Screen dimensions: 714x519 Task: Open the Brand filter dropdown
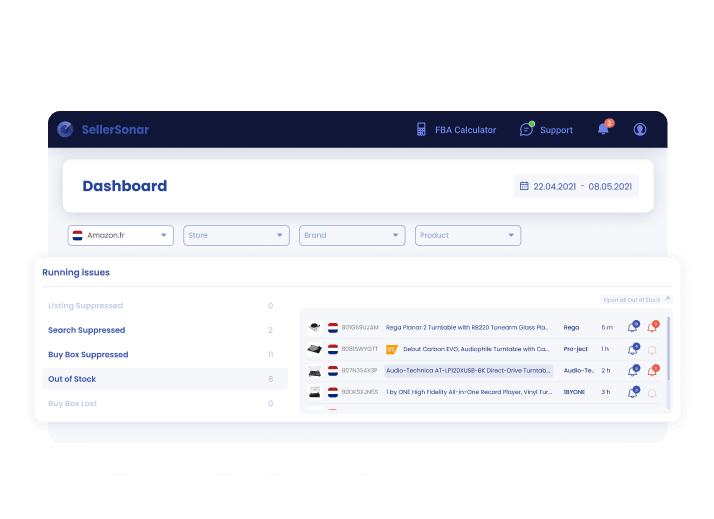pyautogui.click(x=352, y=235)
